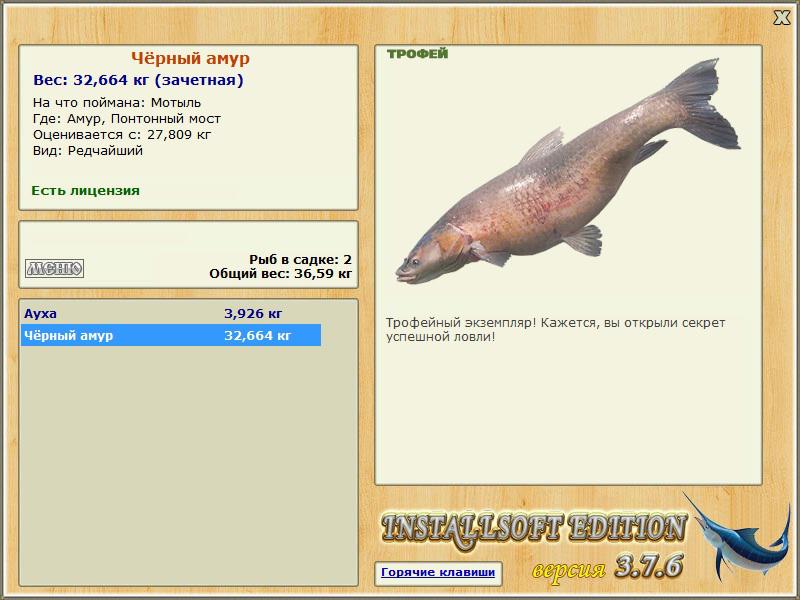Image resolution: width=800 pixels, height=600 pixels.
Task: Open the Меню button
Action: (x=55, y=268)
